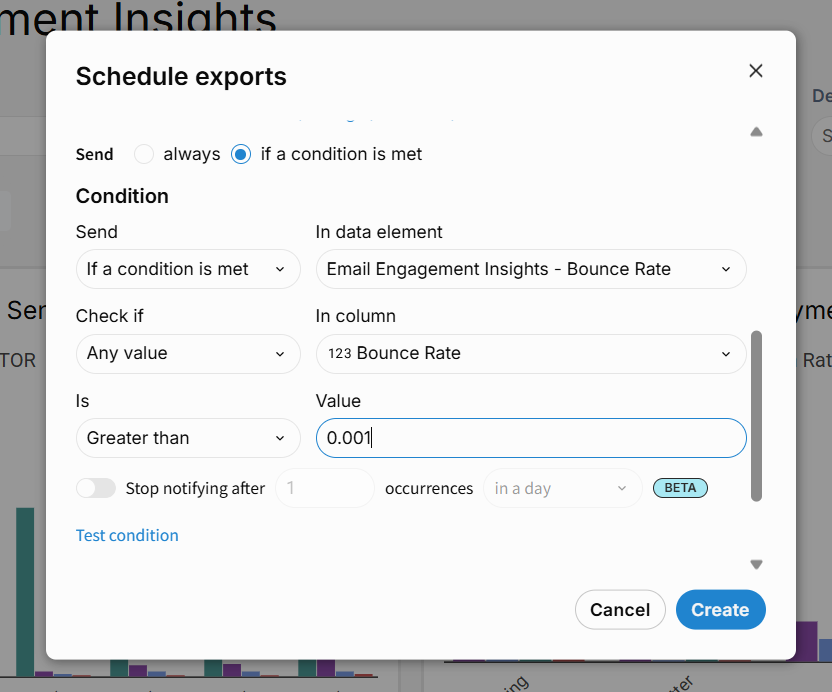832x692 pixels.
Task: Open the Send condition dropdown
Action: [x=188, y=269]
